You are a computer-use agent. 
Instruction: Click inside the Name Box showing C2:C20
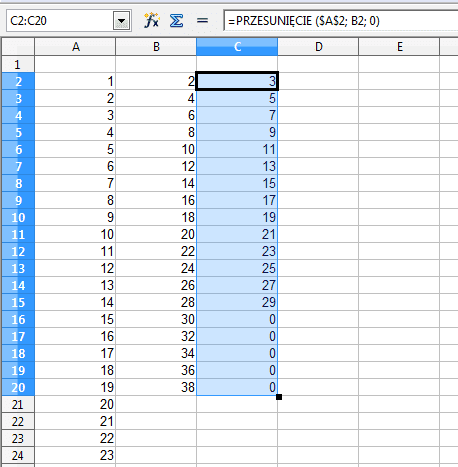[60, 21]
